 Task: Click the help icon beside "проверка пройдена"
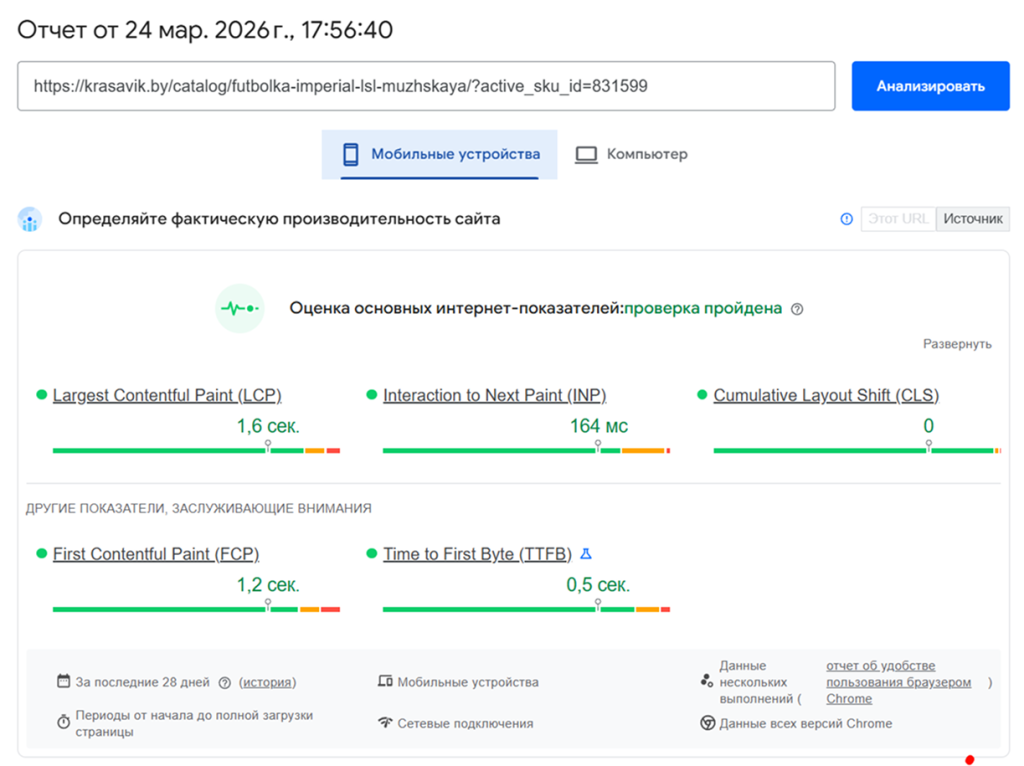point(796,309)
